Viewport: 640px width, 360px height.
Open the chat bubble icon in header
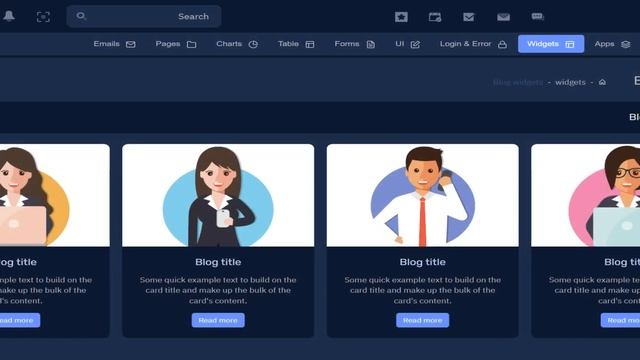point(538,16)
